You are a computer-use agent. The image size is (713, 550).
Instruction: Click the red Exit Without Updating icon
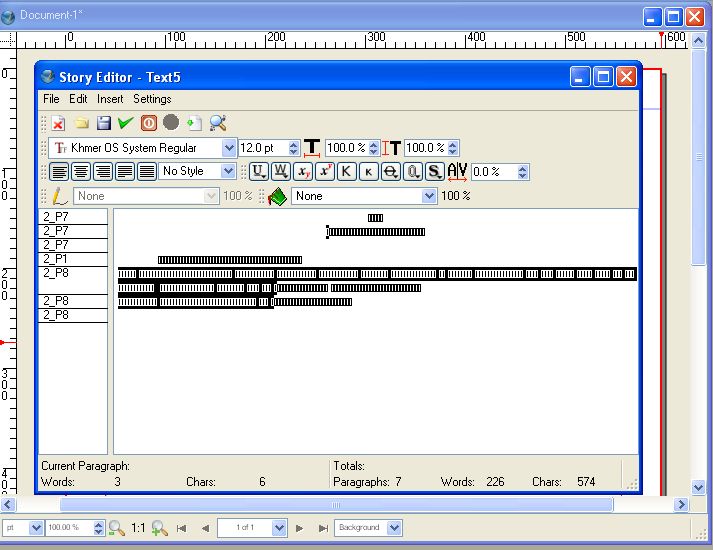click(x=148, y=123)
